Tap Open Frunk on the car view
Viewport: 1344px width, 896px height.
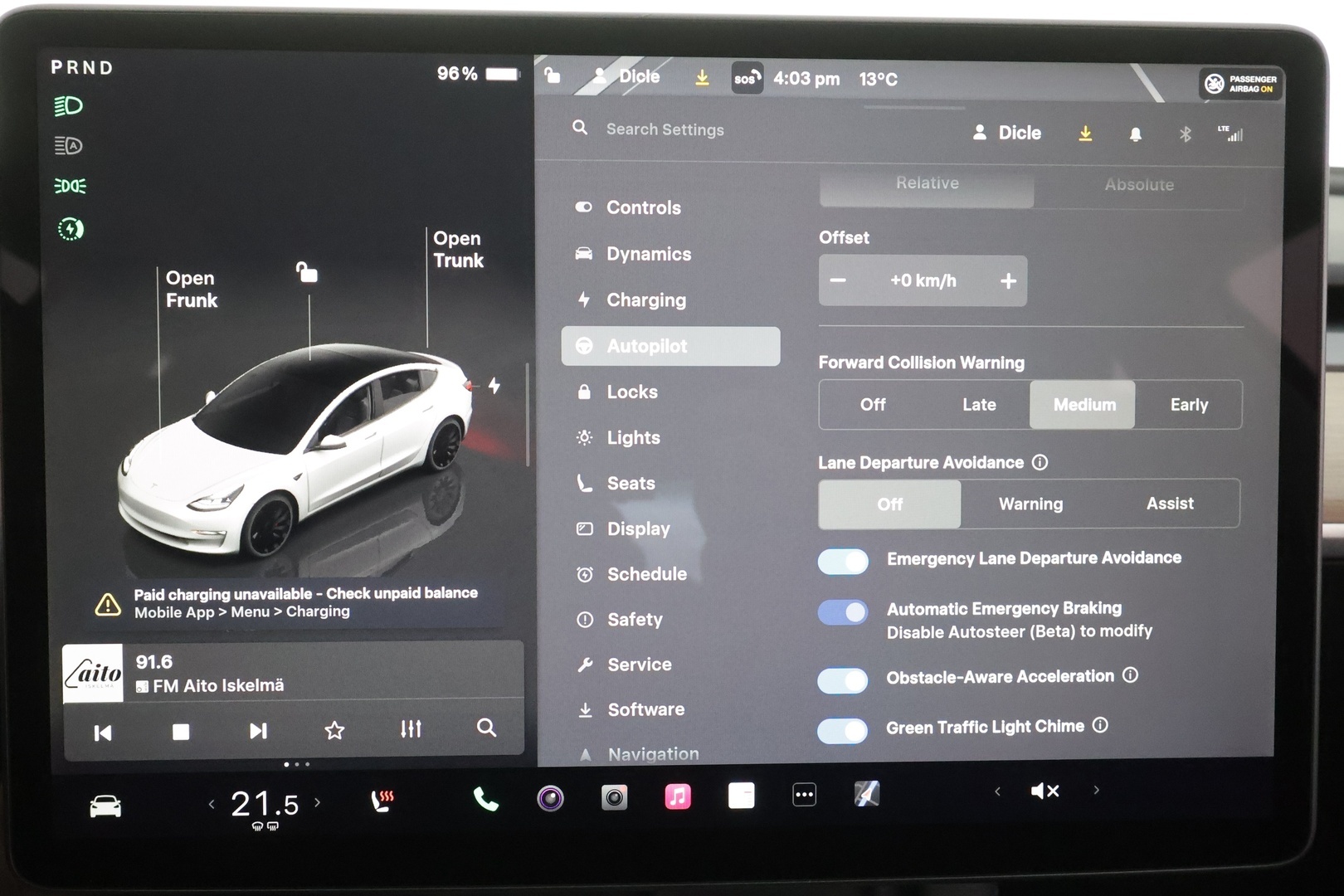coord(191,290)
